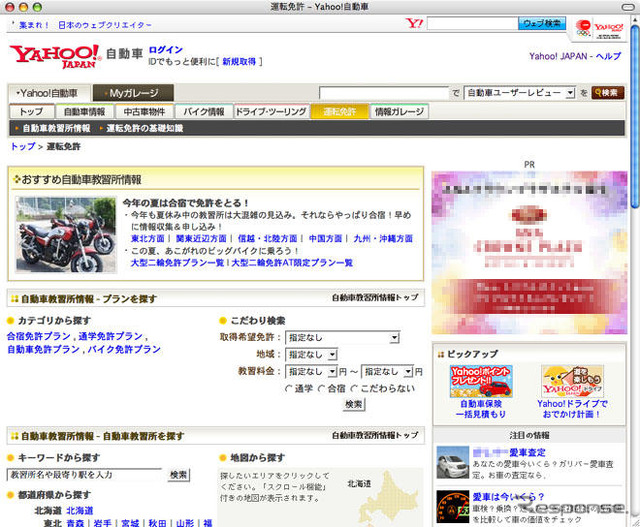Viewport: 640px width, 527px height.
Task: Click the motorcycle photo thumbnail
Action: tap(66, 234)
